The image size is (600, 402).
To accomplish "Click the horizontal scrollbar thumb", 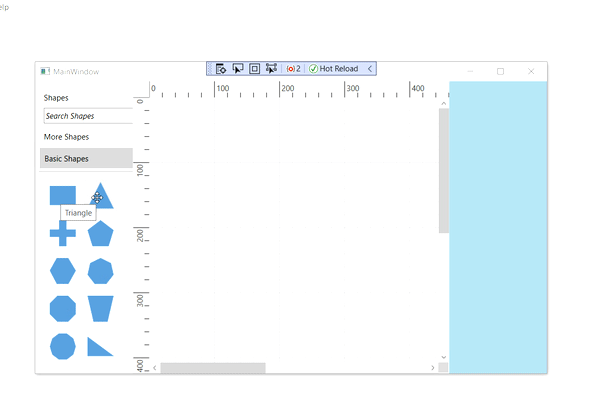I will (213, 368).
